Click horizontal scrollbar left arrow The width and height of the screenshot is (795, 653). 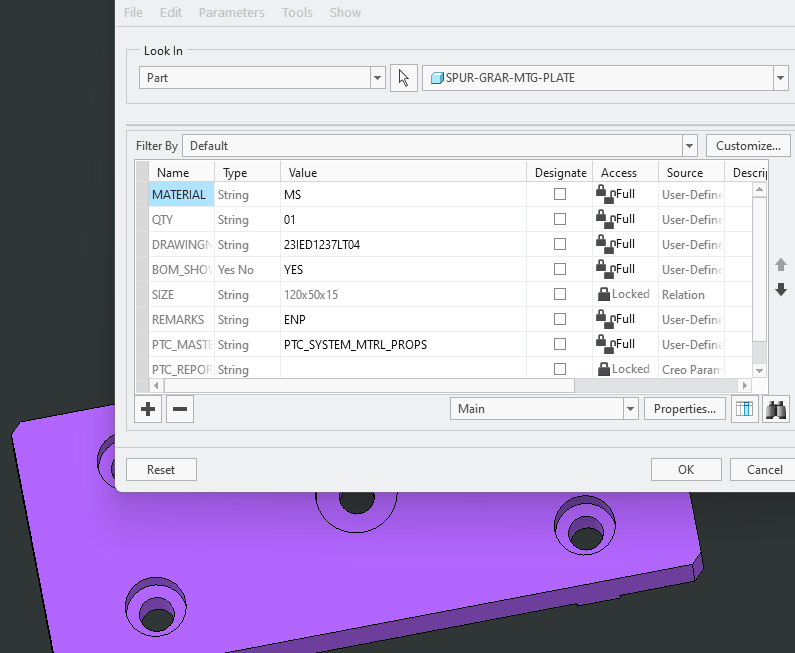tap(156, 385)
